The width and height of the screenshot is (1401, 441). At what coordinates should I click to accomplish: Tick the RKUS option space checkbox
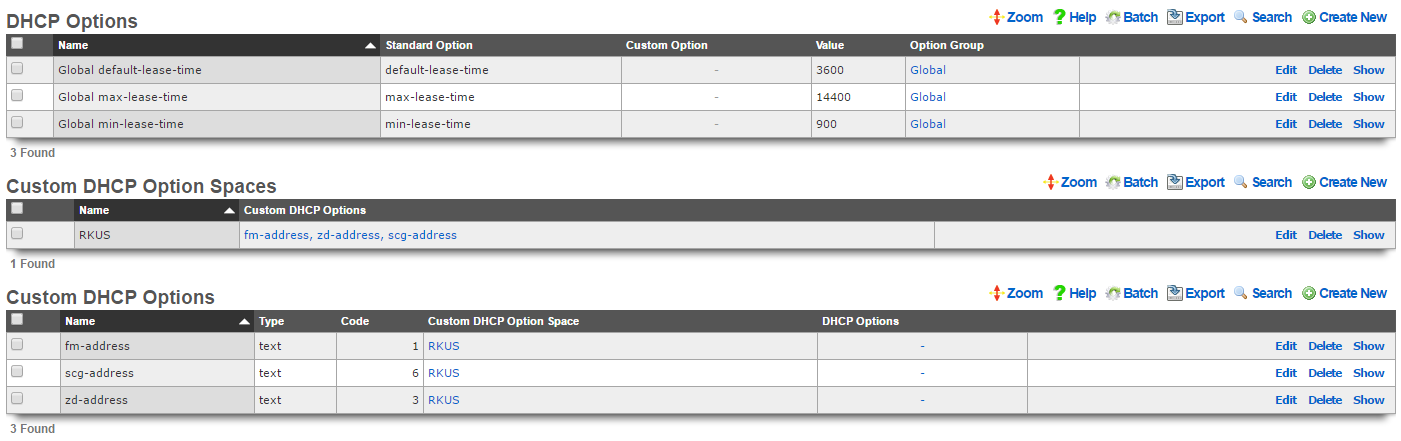17,233
